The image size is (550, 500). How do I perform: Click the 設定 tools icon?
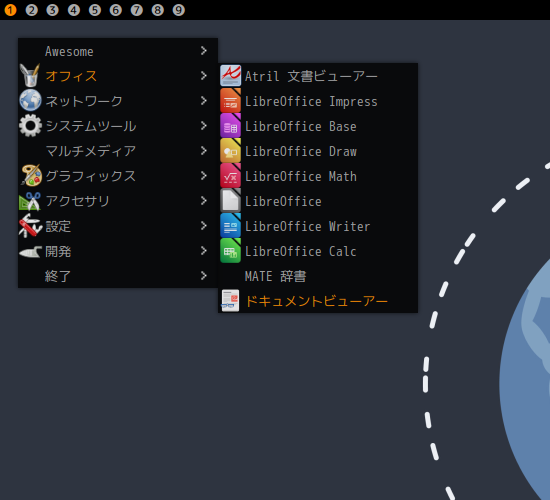pyautogui.click(x=30, y=226)
